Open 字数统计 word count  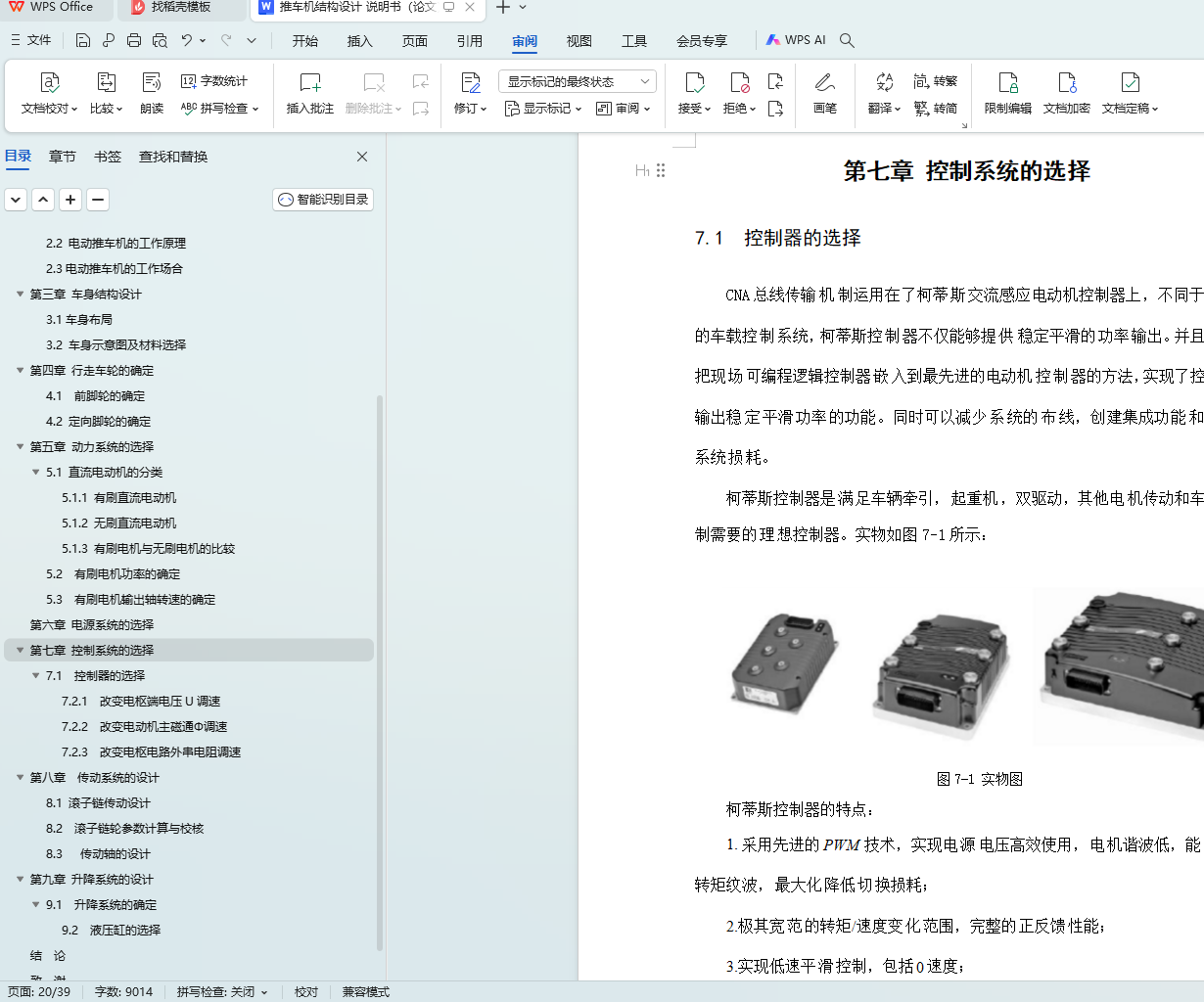(214, 81)
